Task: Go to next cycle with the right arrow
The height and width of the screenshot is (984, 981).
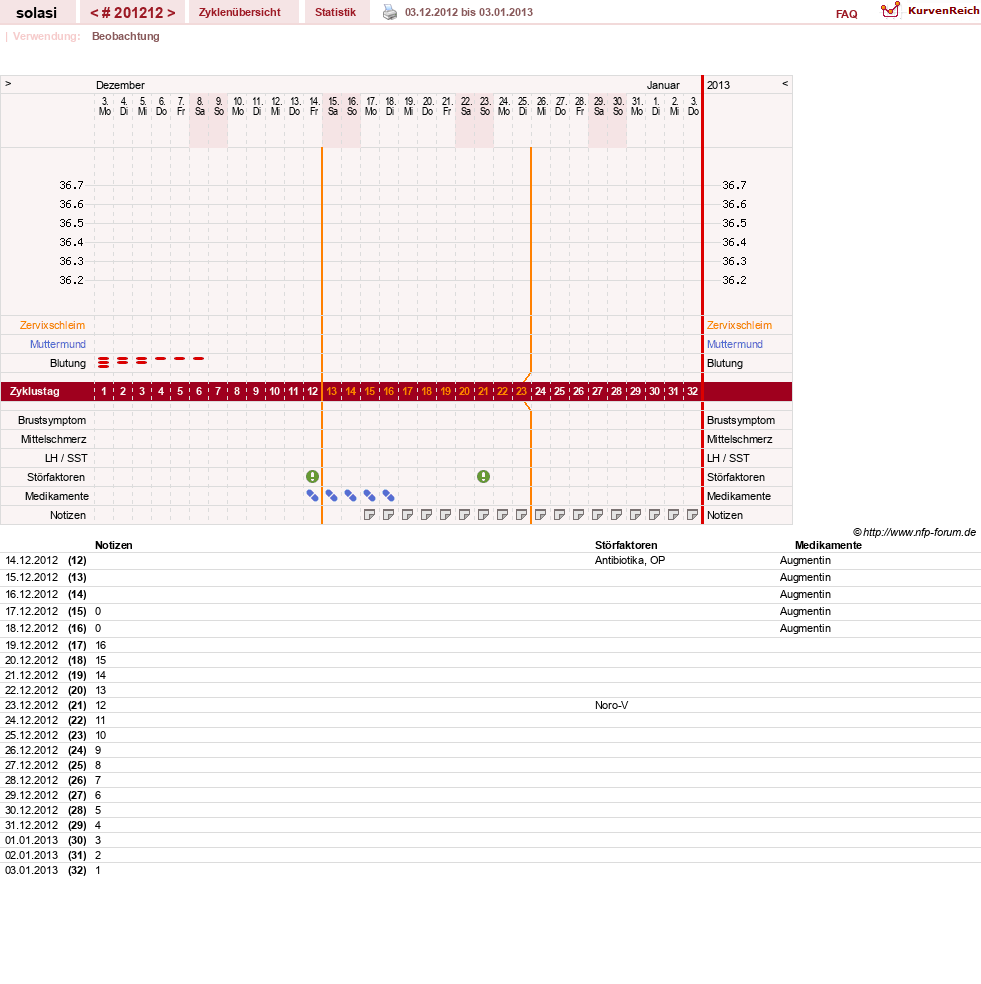Action: pyautogui.click(x=171, y=13)
